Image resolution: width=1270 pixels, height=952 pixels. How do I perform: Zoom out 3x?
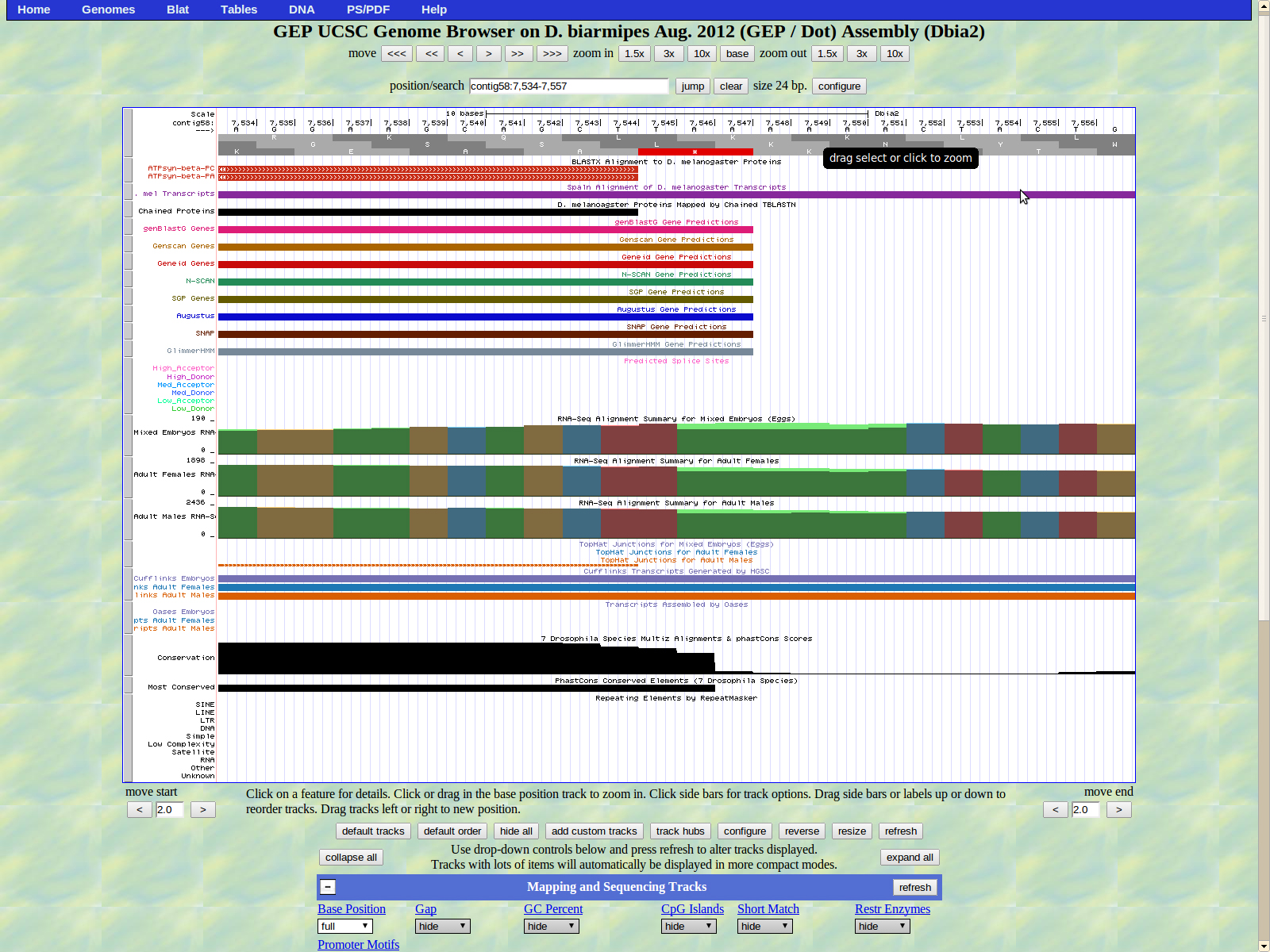point(862,54)
